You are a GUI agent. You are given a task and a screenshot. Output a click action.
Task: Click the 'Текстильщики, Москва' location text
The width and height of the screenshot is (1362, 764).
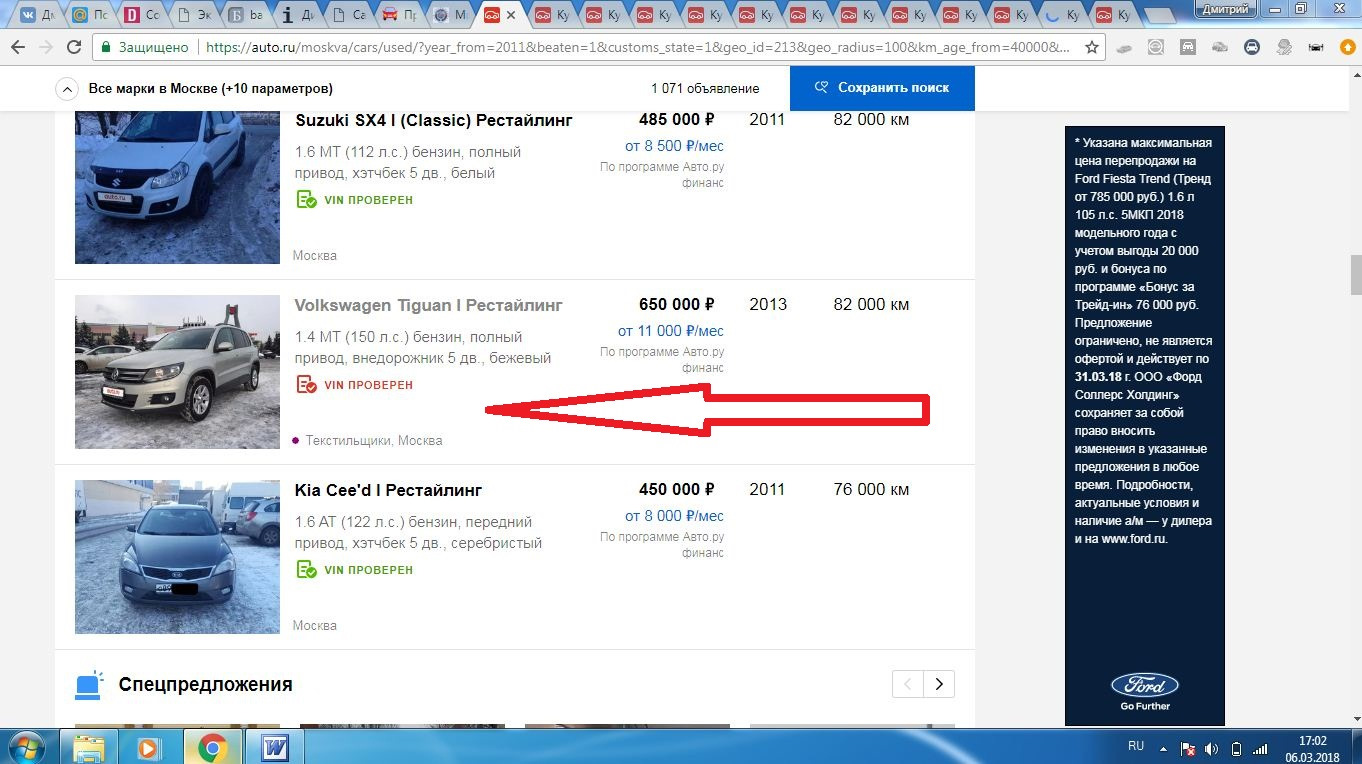[373, 440]
